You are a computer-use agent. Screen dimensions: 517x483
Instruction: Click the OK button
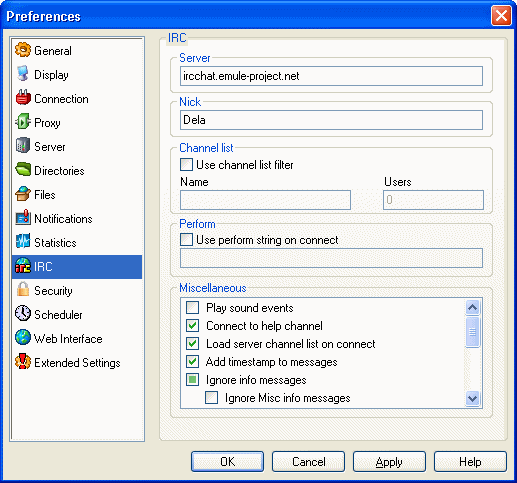(x=227, y=462)
